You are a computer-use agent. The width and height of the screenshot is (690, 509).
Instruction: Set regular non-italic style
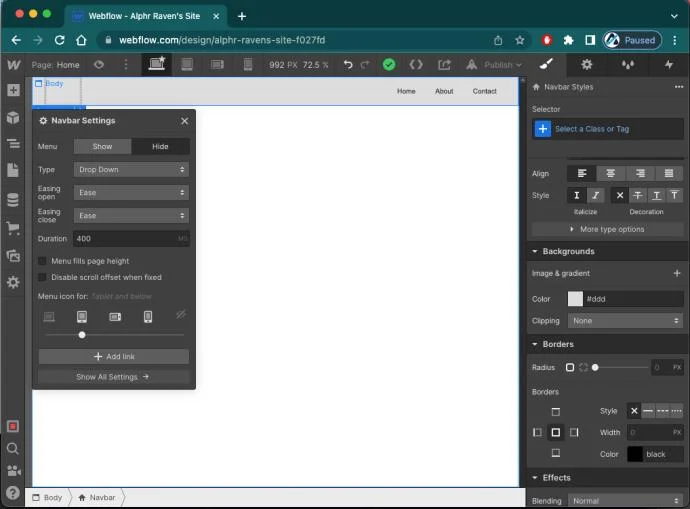[x=576, y=195]
